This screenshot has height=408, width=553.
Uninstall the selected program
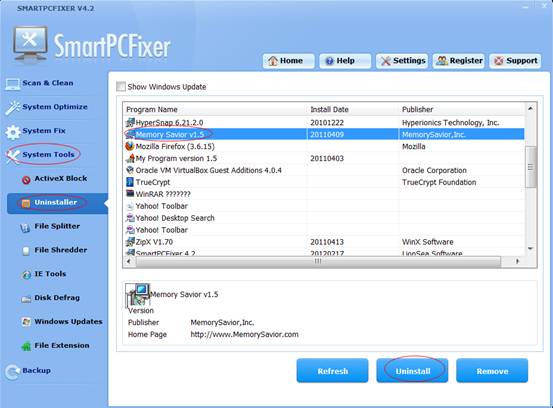pos(412,371)
